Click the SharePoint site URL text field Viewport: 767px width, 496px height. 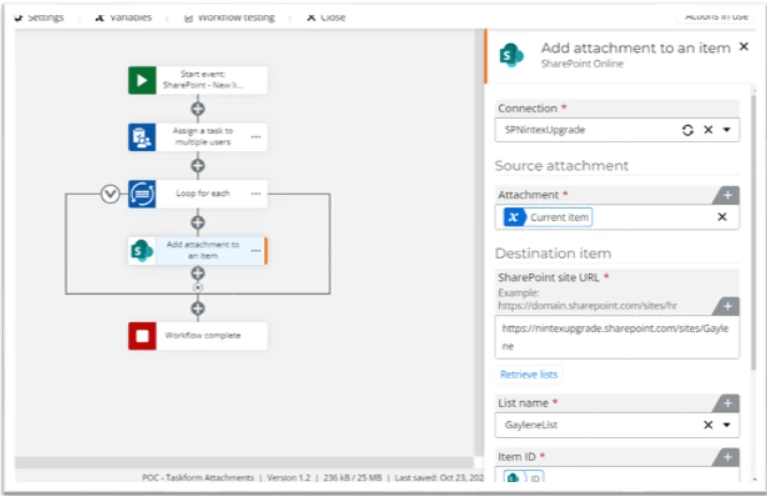coord(617,337)
